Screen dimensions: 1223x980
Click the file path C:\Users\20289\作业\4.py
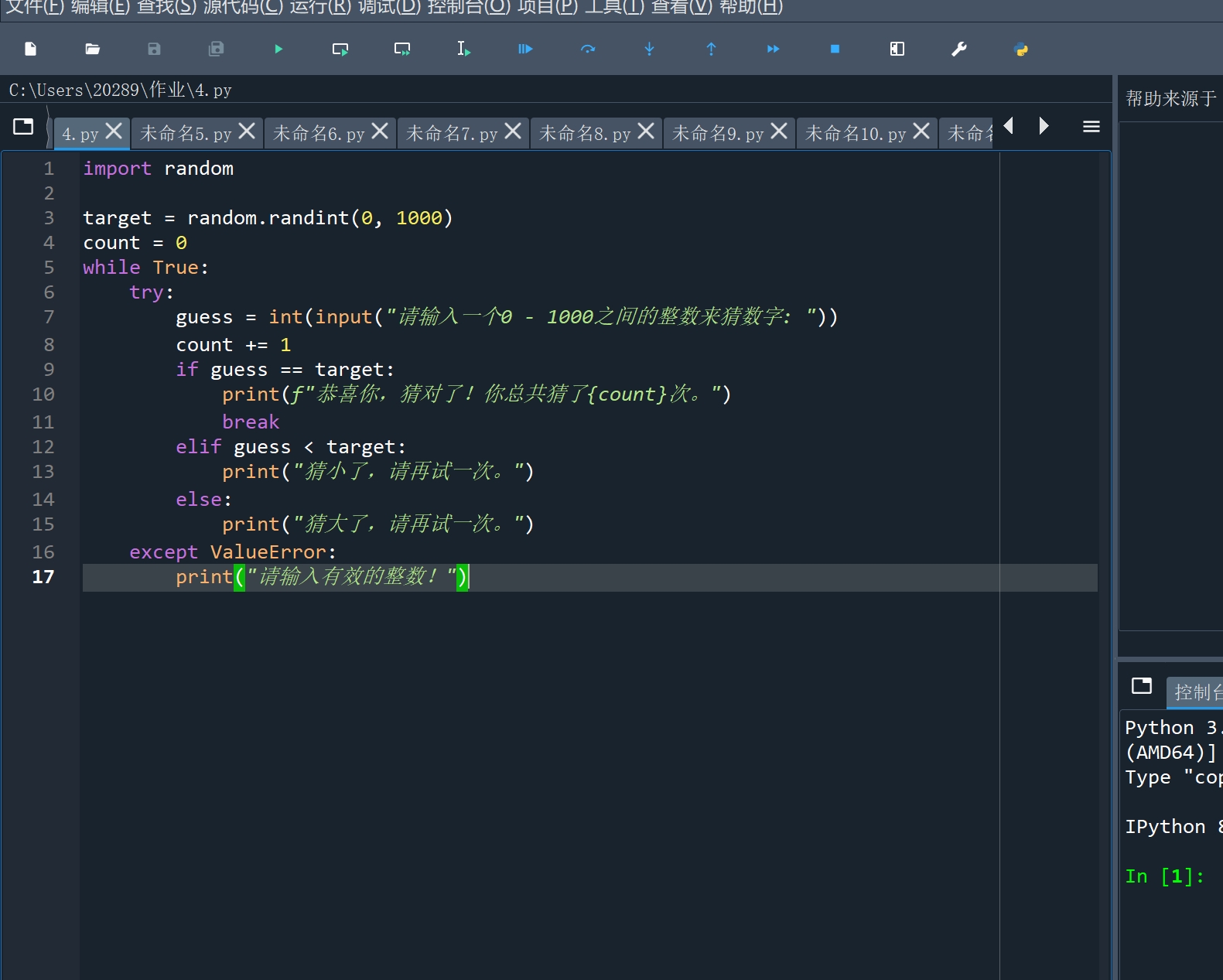tap(120, 90)
